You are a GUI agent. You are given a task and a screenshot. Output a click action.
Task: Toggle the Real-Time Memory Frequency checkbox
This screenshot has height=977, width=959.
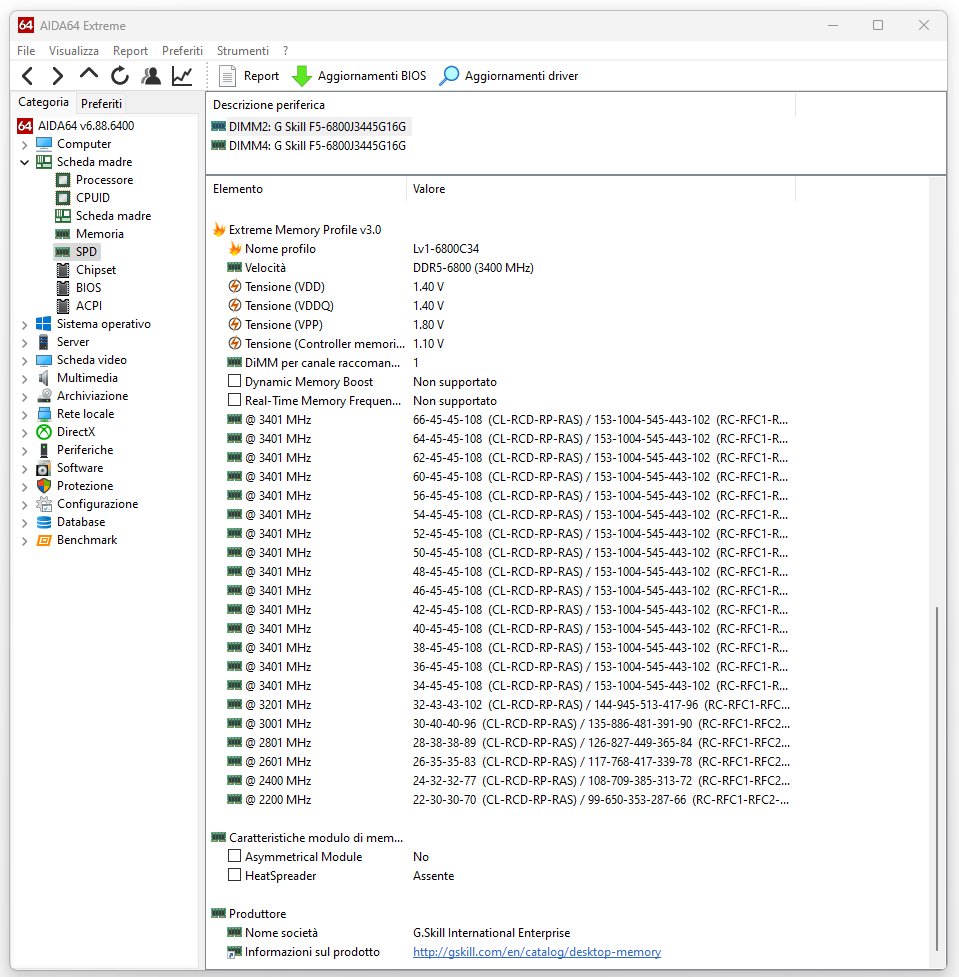234,399
